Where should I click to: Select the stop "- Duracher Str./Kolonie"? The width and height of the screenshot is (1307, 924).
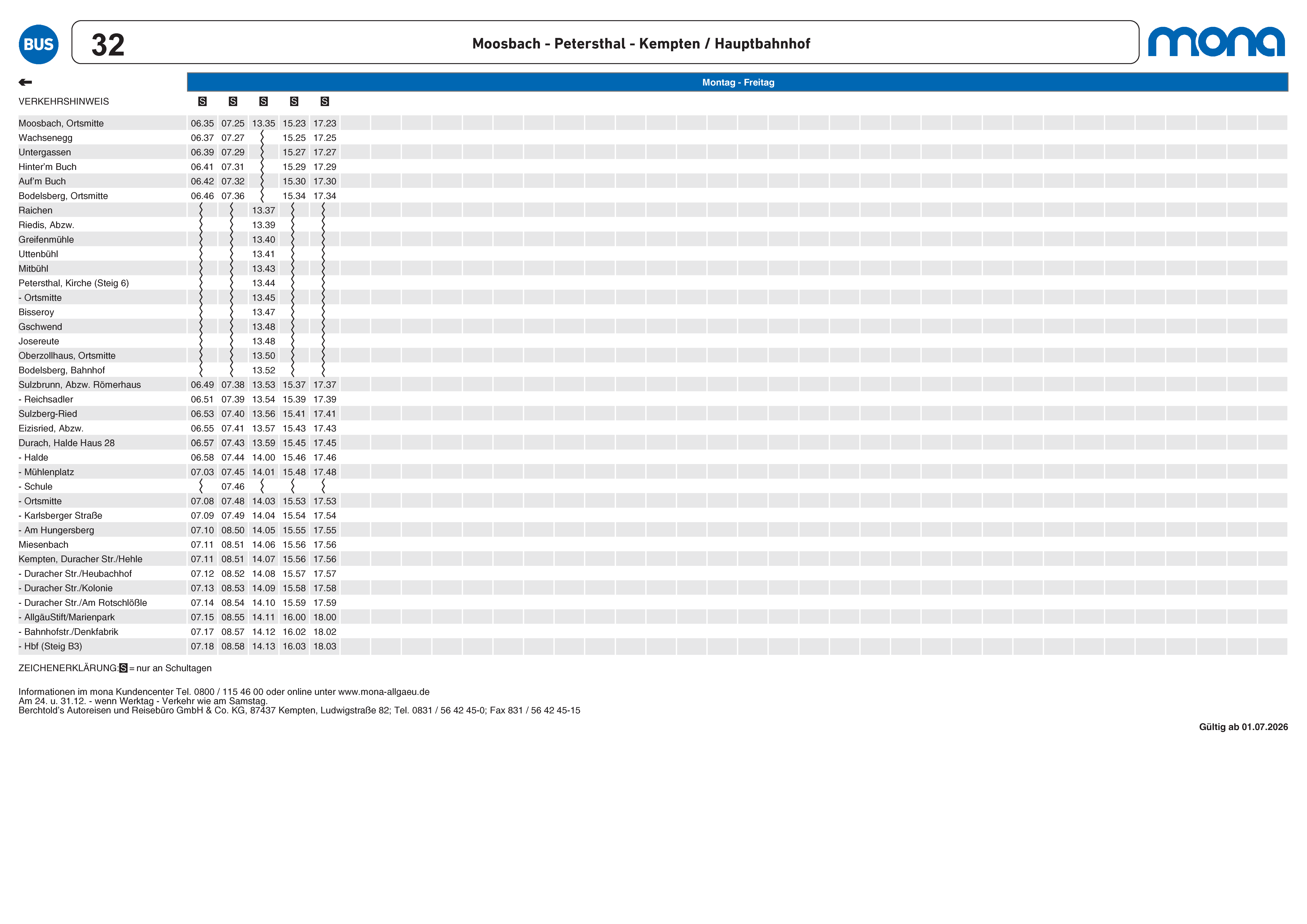(x=66, y=588)
